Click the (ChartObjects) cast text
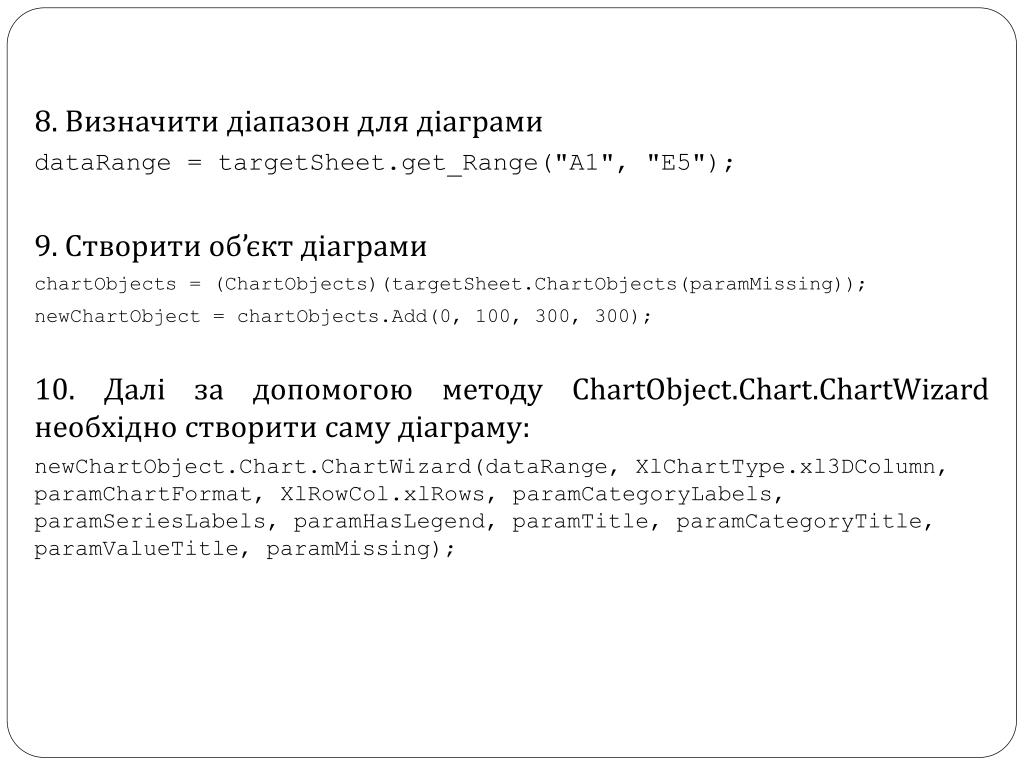The image size is (1024, 768). click(x=296, y=284)
